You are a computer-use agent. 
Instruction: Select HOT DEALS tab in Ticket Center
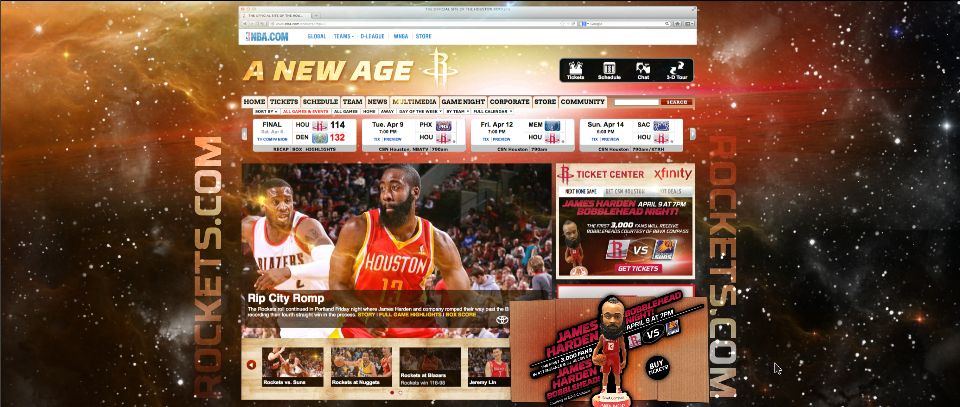coord(672,191)
